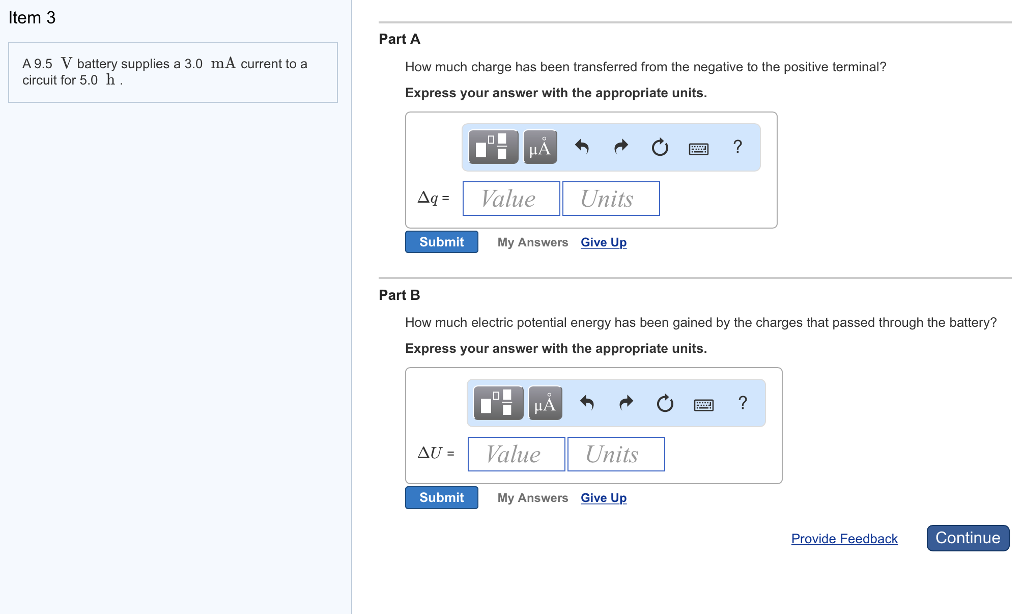The image size is (1024, 614).
Task: Show keyboard shortcuts for Part A
Action: (x=699, y=148)
